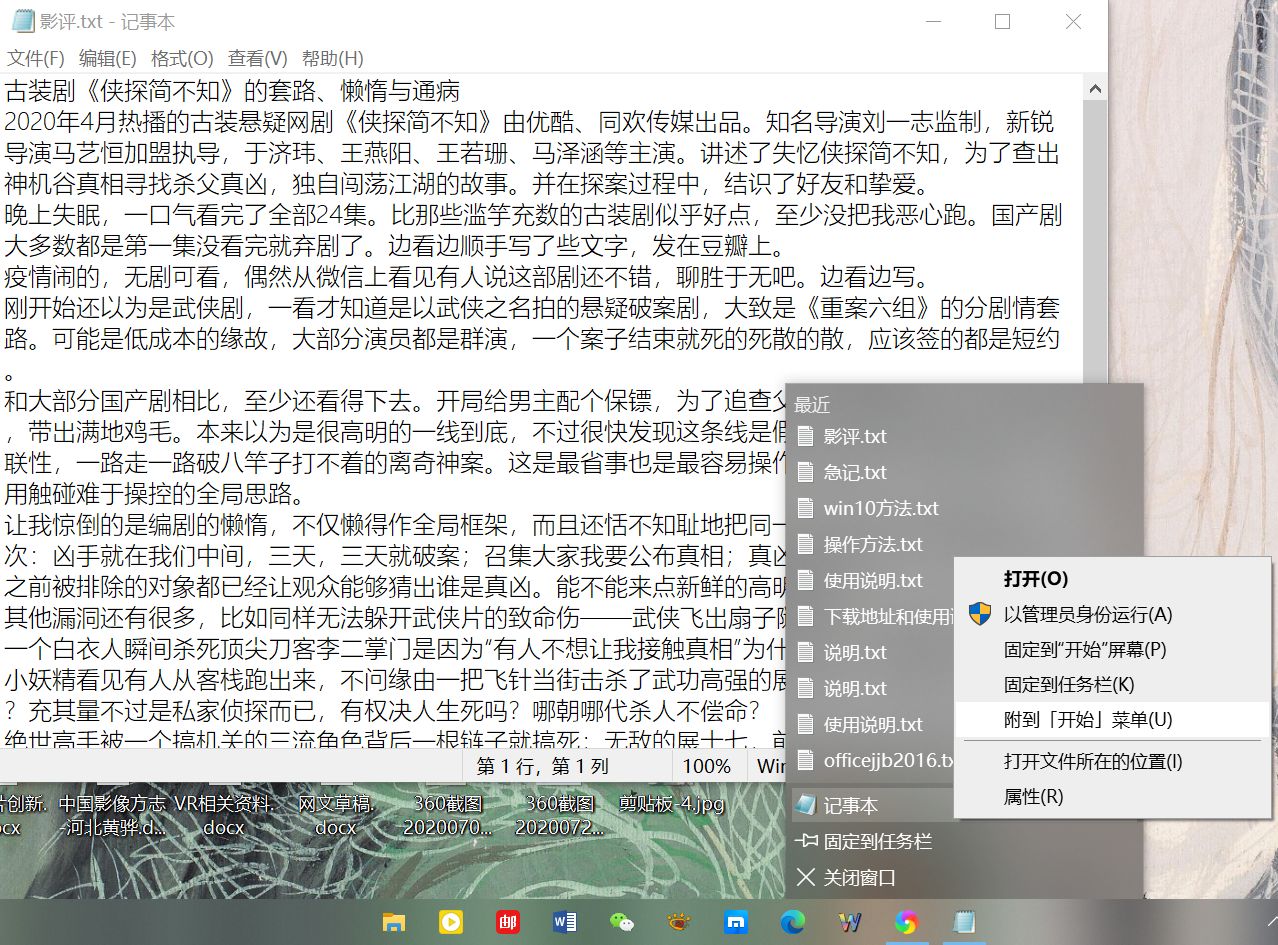Open the 文件(F) menu in Notepad
Image resolution: width=1278 pixels, height=945 pixels.
(37, 58)
